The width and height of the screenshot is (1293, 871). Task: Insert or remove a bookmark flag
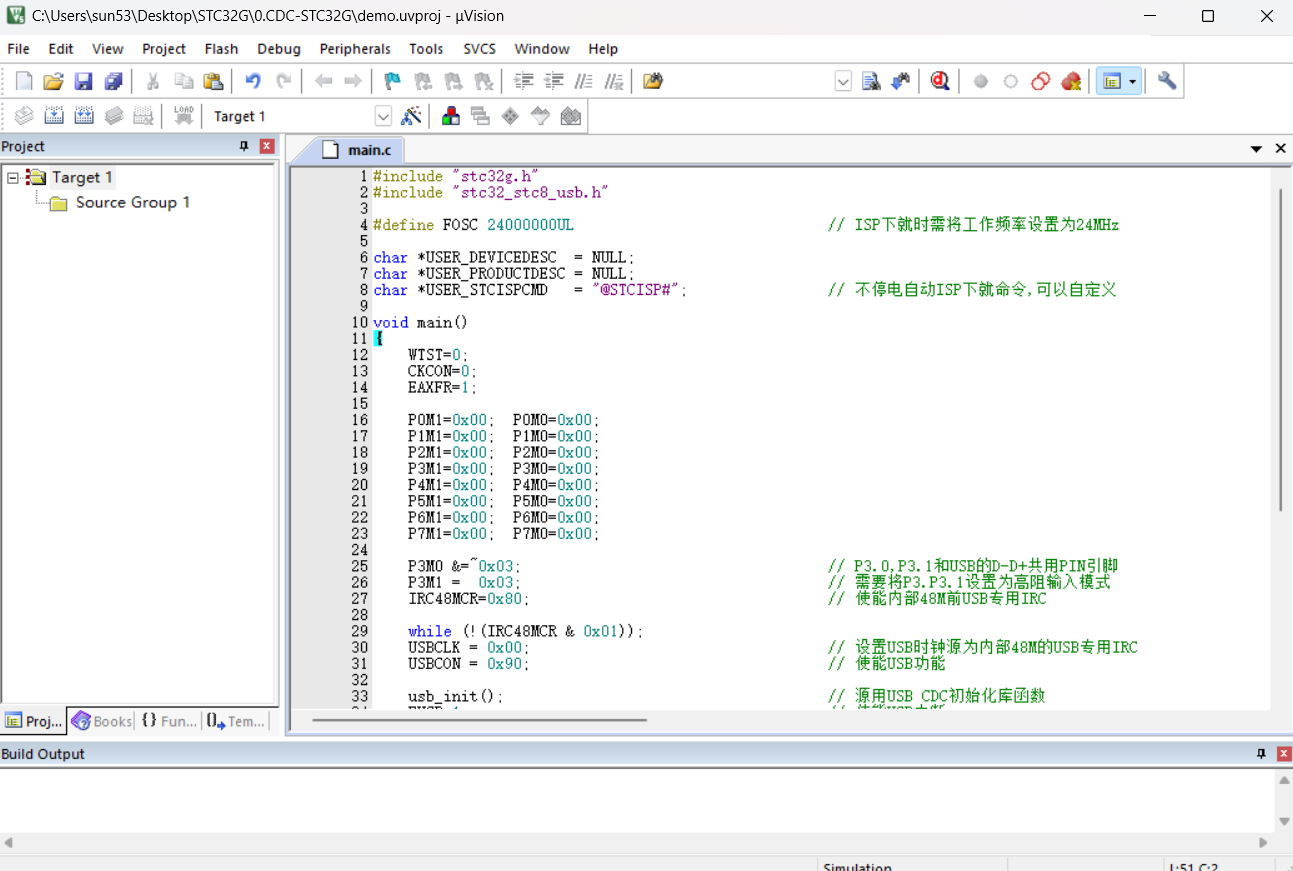[392, 81]
